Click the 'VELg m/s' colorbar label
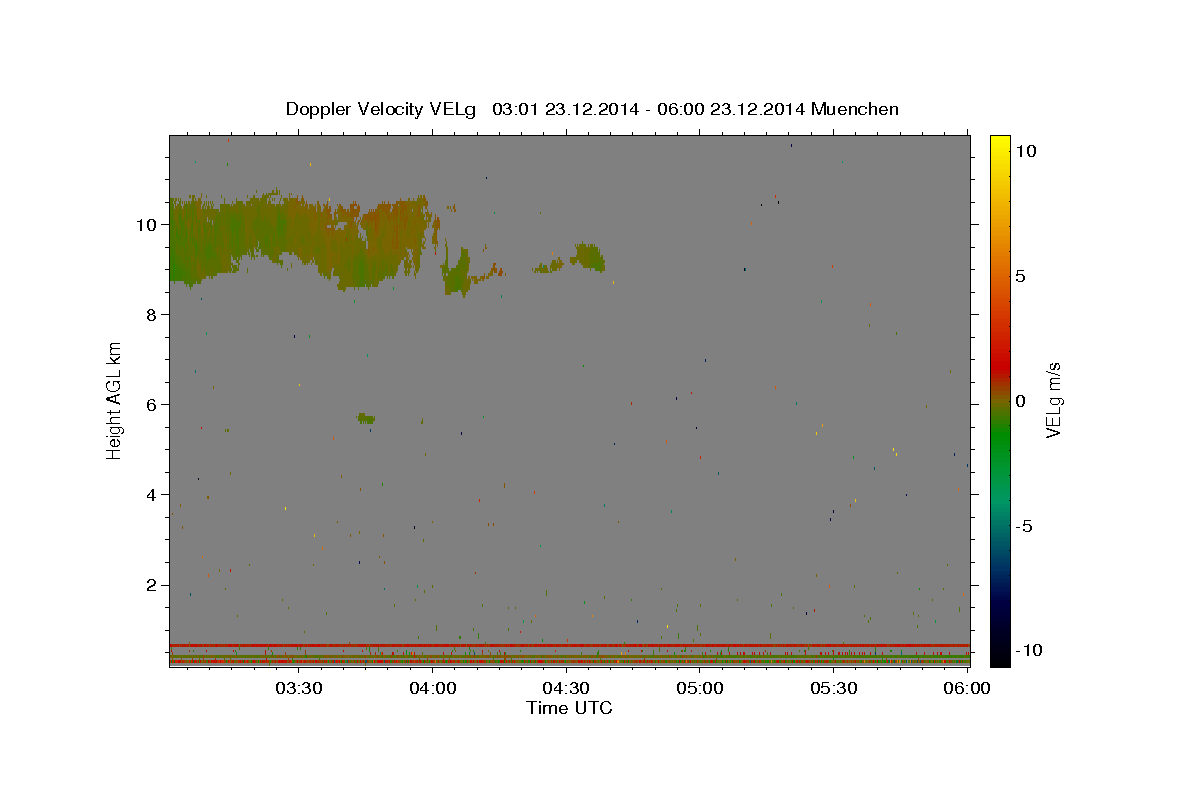1200x800 pixels. 1053,400
